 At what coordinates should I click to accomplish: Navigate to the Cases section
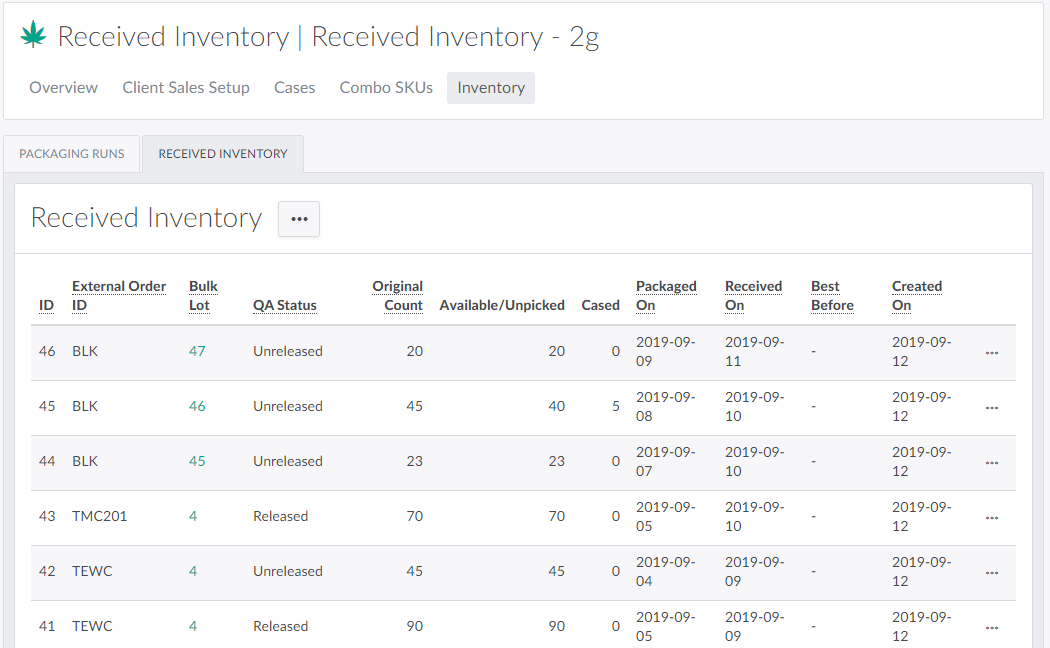click(x=294, y=88)
